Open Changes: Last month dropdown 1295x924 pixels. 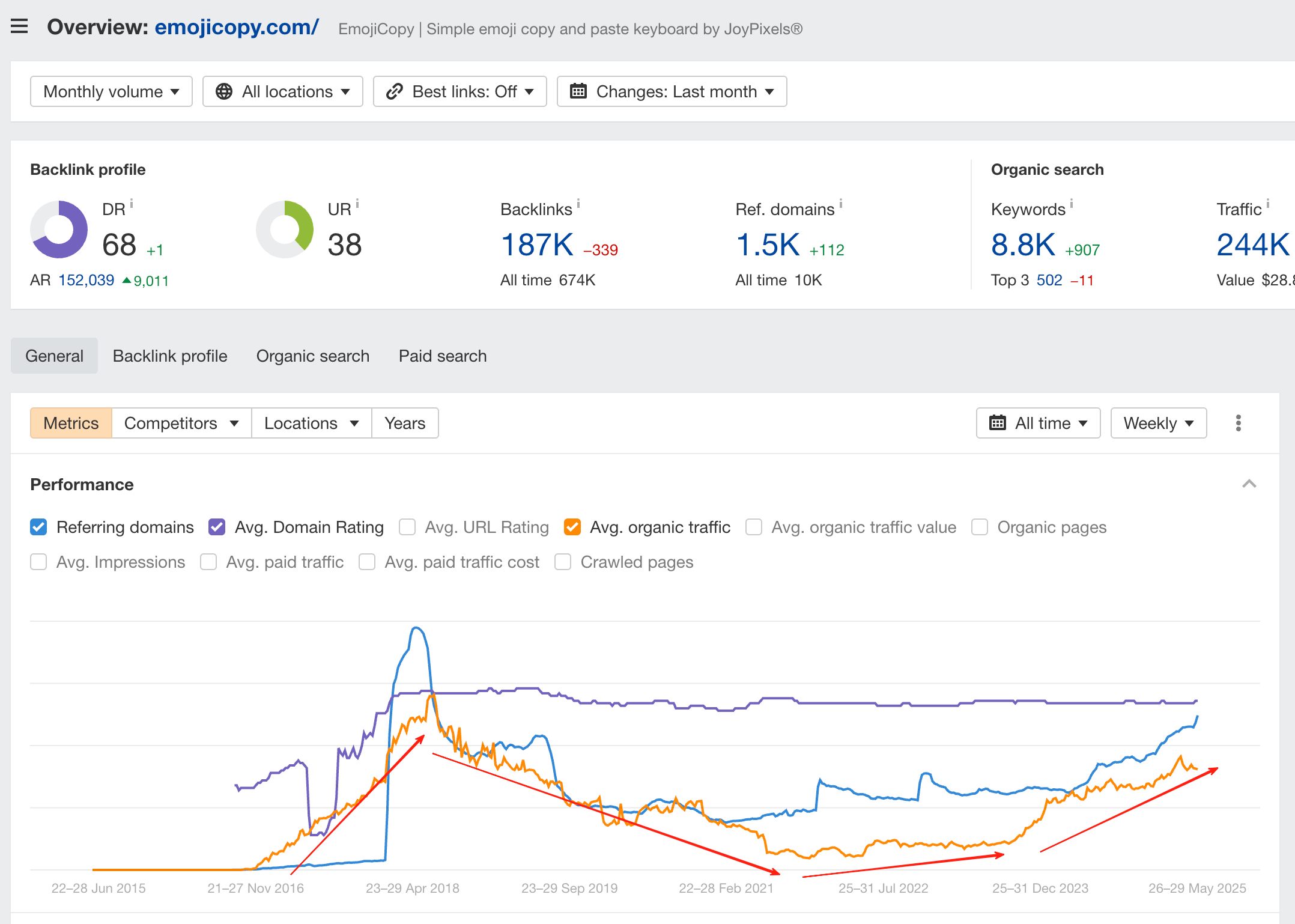point(672,91)
